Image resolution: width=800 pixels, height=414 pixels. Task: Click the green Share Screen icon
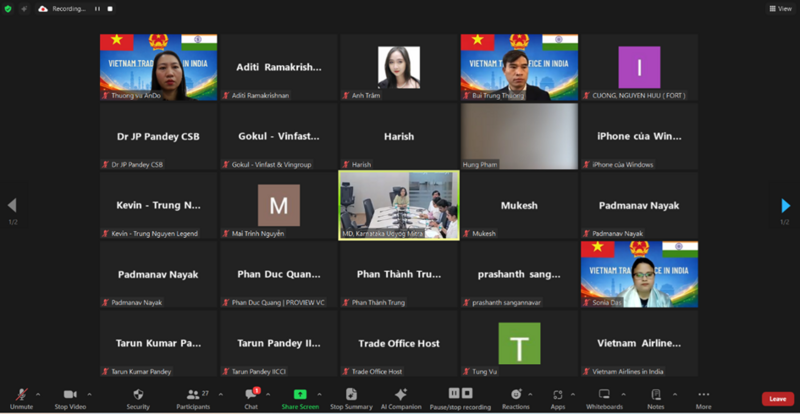pyautogui.click(x=300, y=397)
